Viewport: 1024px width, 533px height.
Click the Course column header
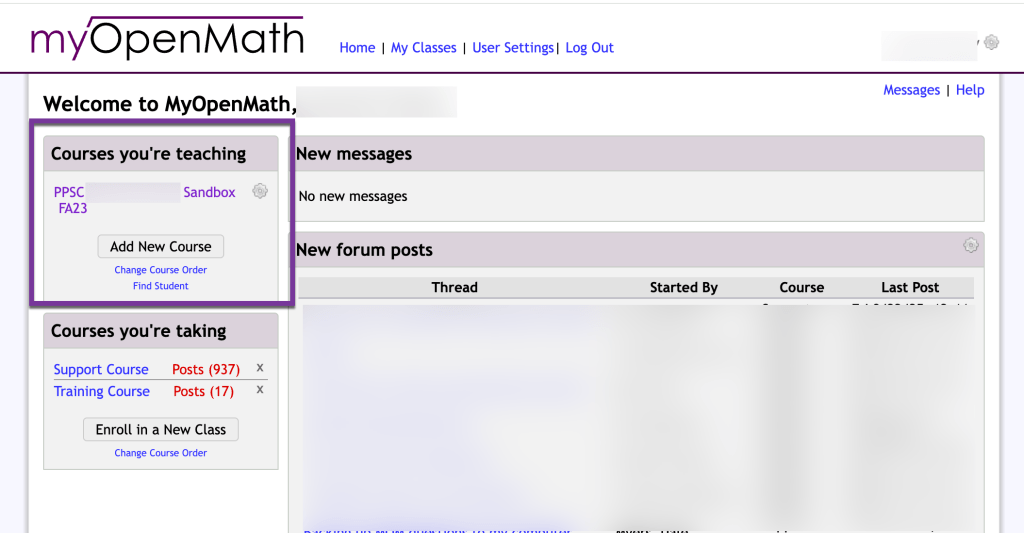[801, 287]
